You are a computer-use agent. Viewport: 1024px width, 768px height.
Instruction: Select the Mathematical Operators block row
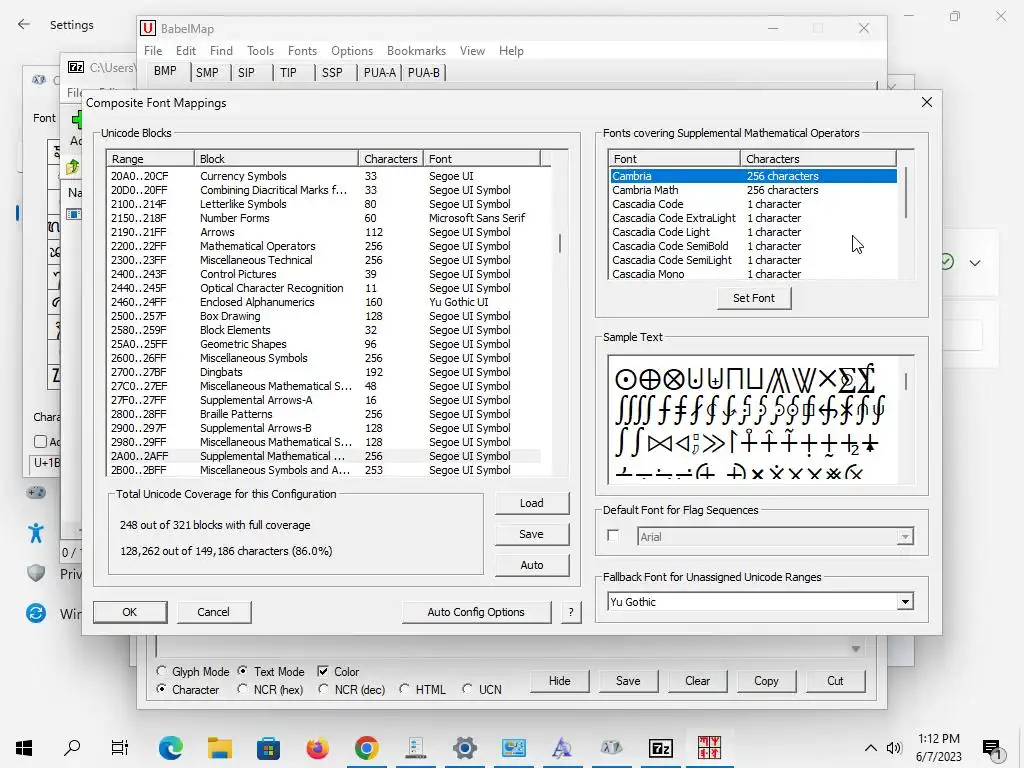coord(324,246)
